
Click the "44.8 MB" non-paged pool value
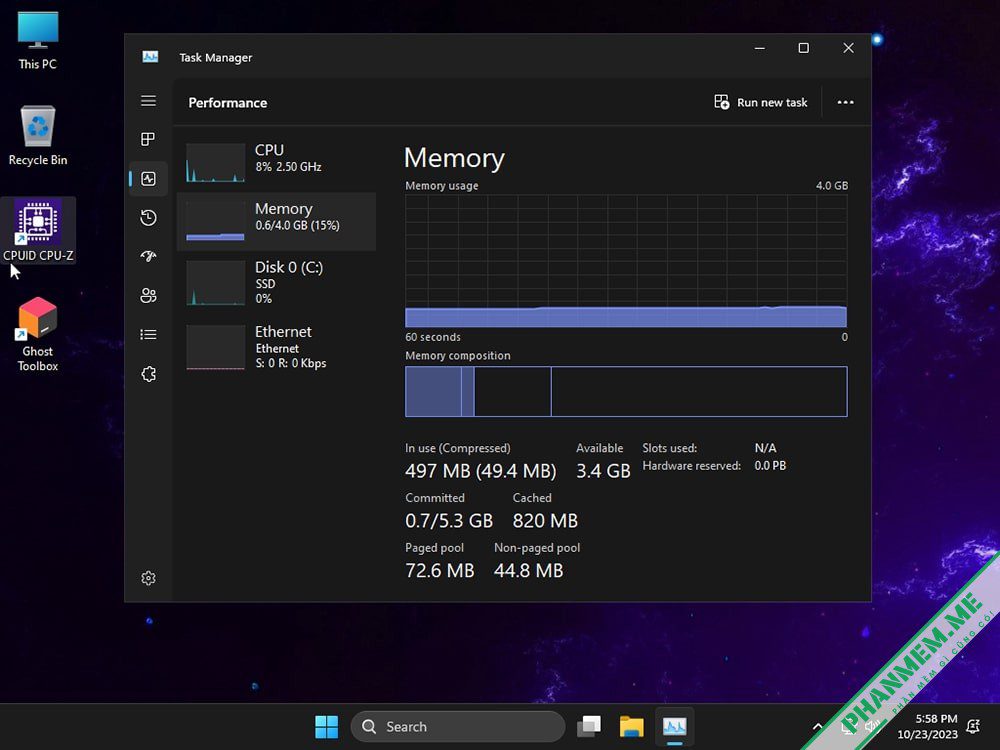pyautogui.click(x=528, y=570)
